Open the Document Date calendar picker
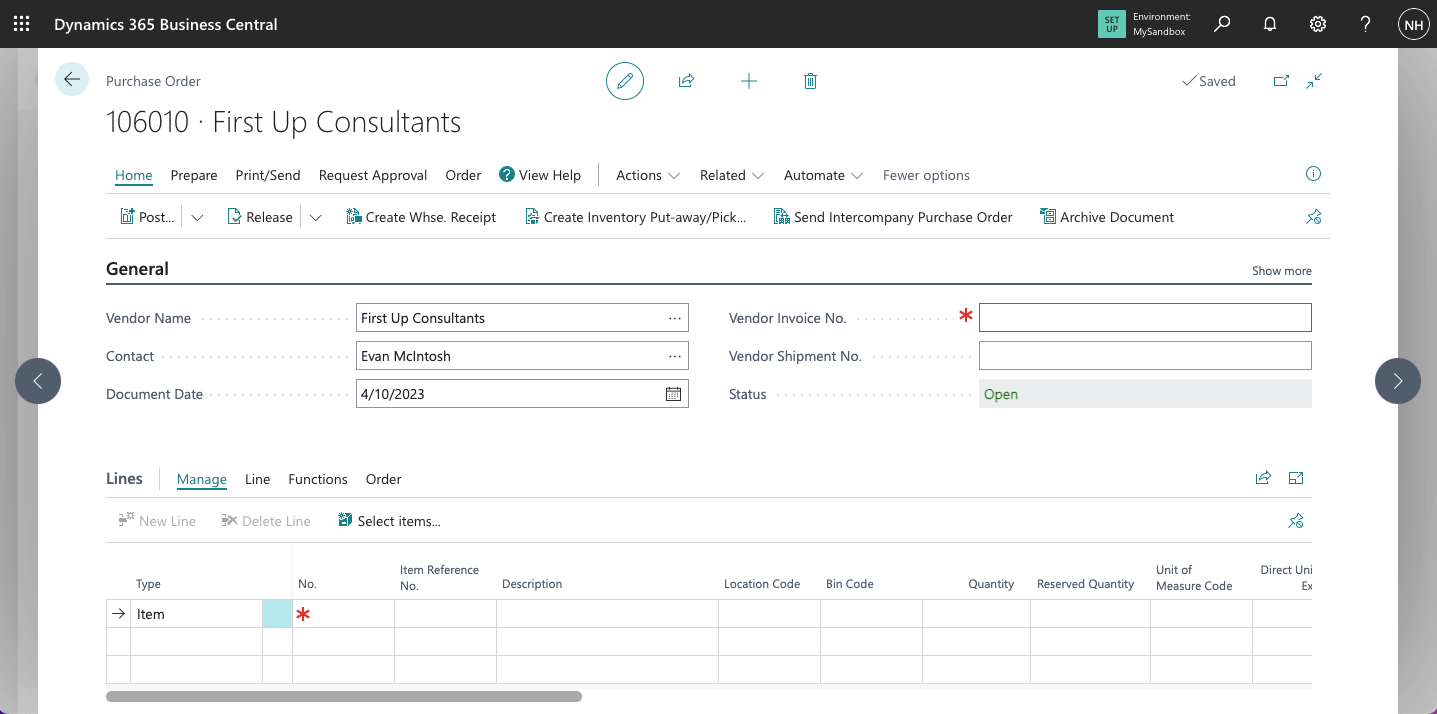1437x714 pixels. 674,394
